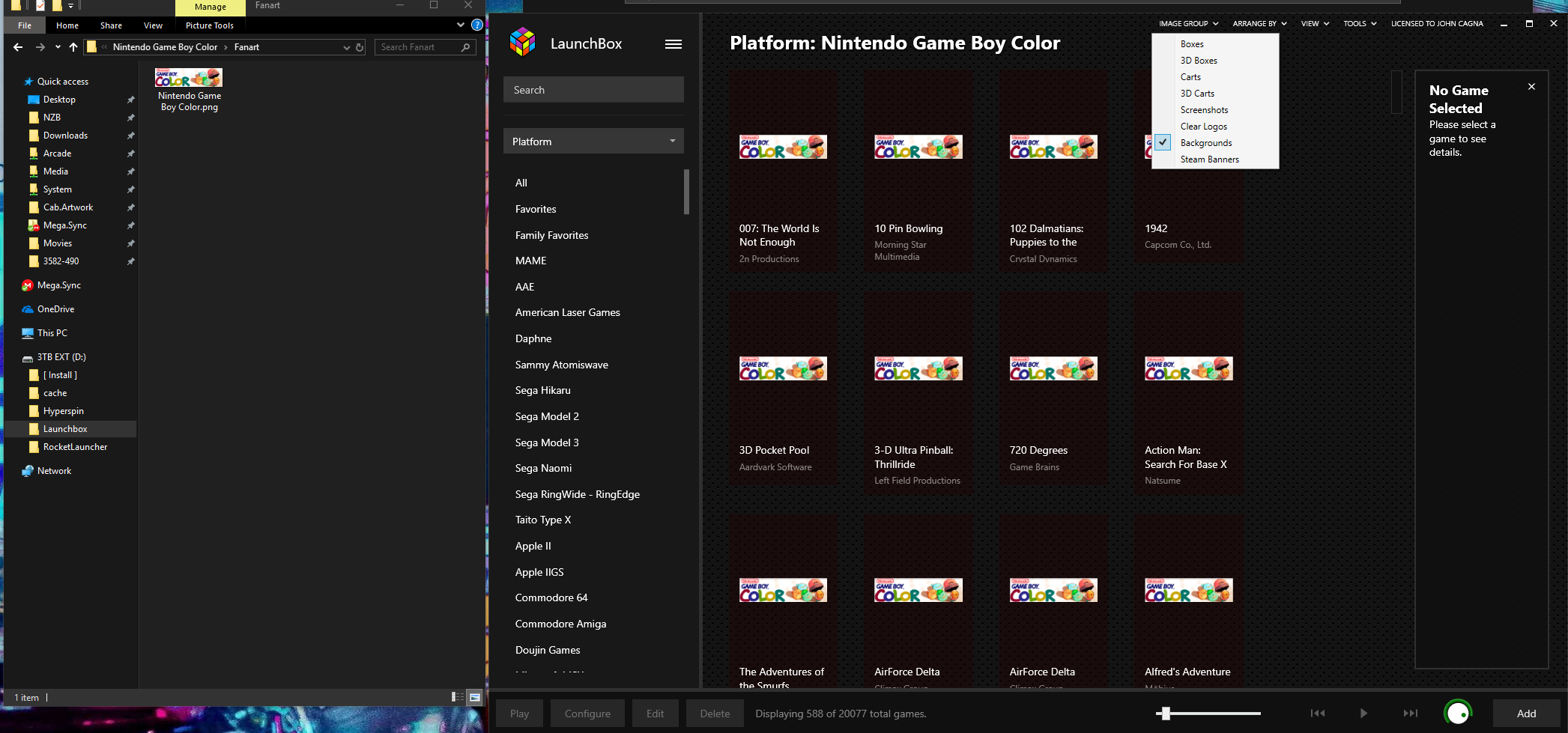Go up one folder level in Explorer
This screenshot has width=1568, height=733.
(73, 47)
